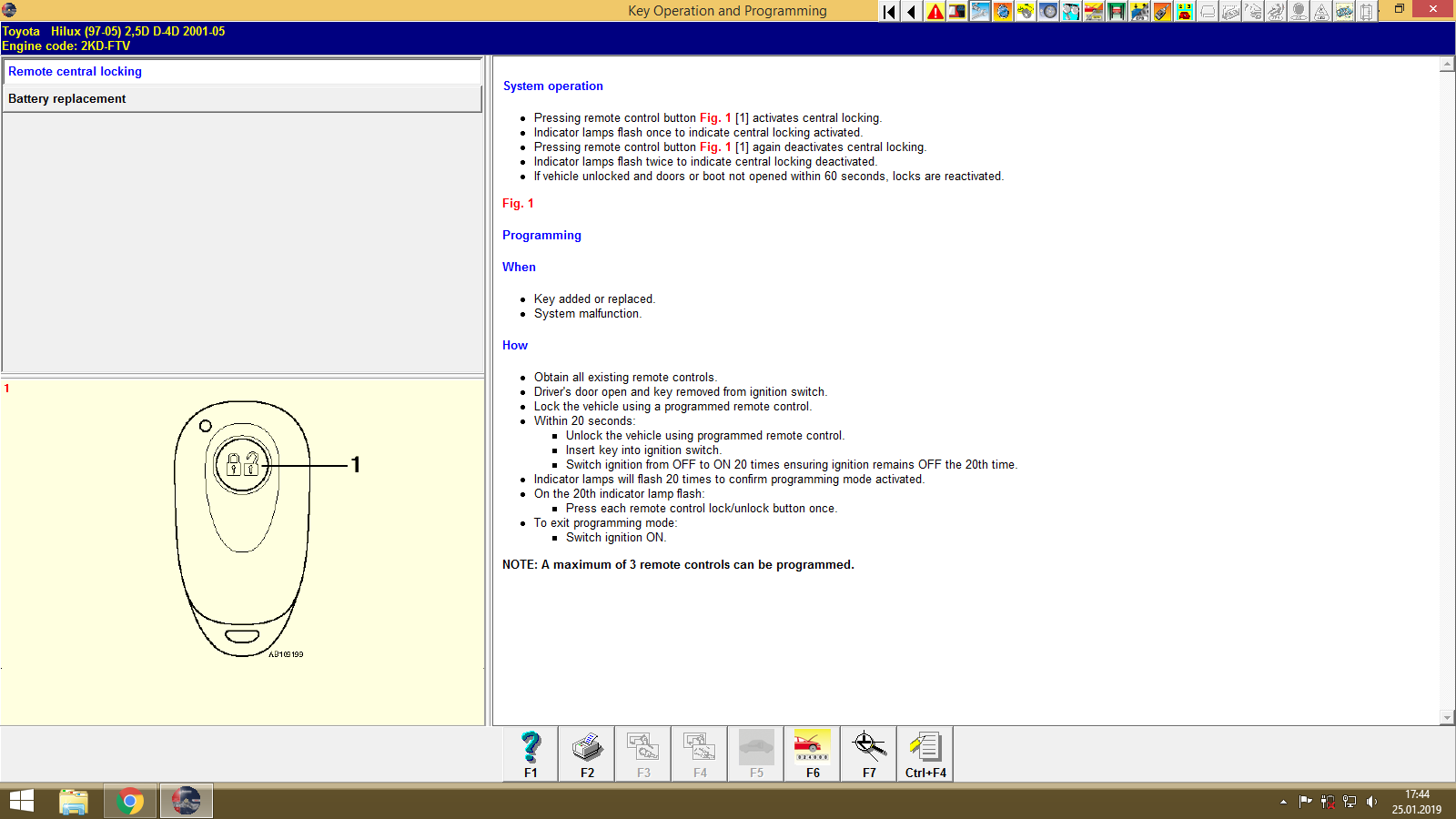Viewport: 1456px width, 819px height.
Task: Open Chrome from the taskbar
Action: [130, 801]
